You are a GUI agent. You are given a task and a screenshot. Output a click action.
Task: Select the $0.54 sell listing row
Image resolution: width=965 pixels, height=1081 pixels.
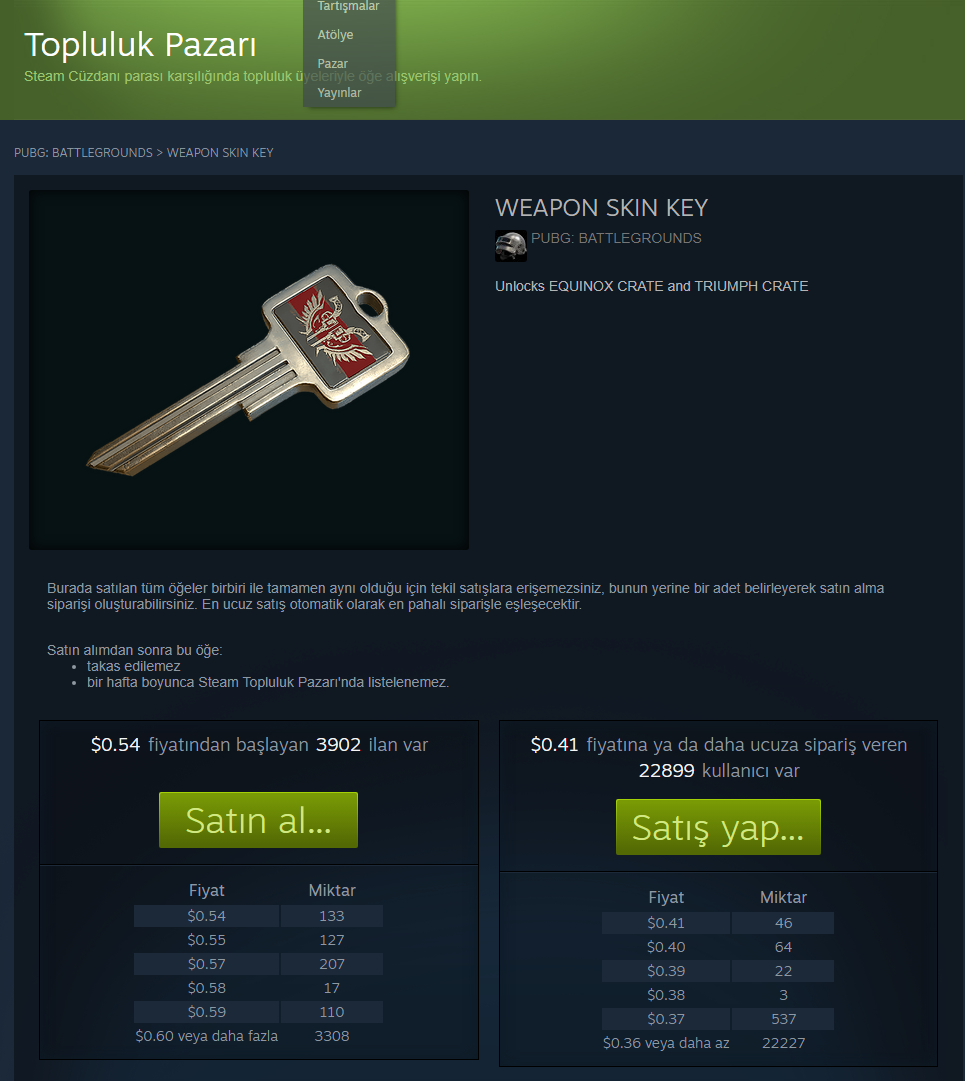258,916
